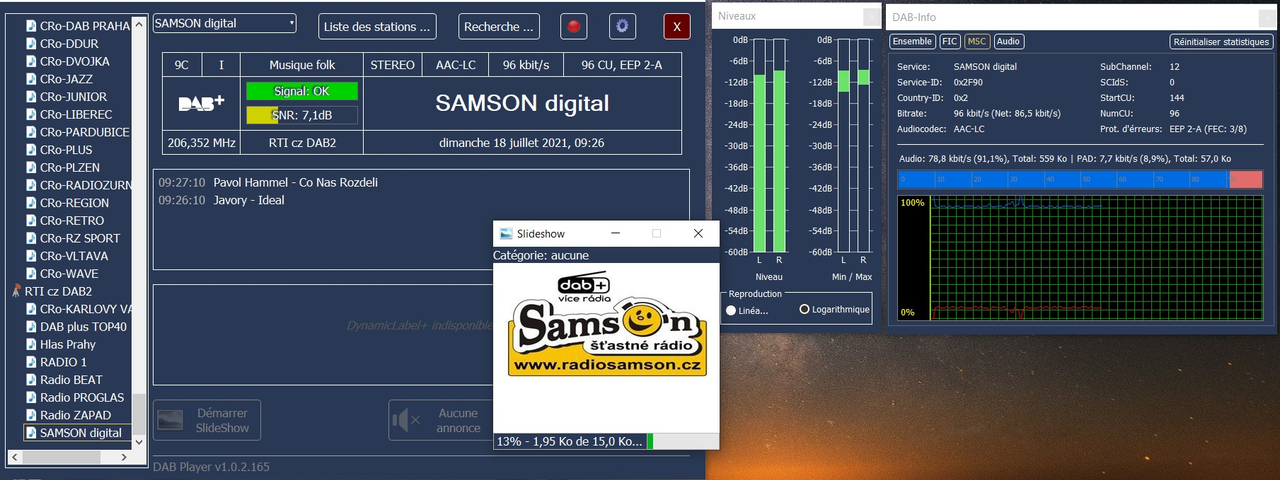This screenshot has width=1280, height=480.
Task: Click the note icon beside CRo-JAZZ
Action: 30,79
